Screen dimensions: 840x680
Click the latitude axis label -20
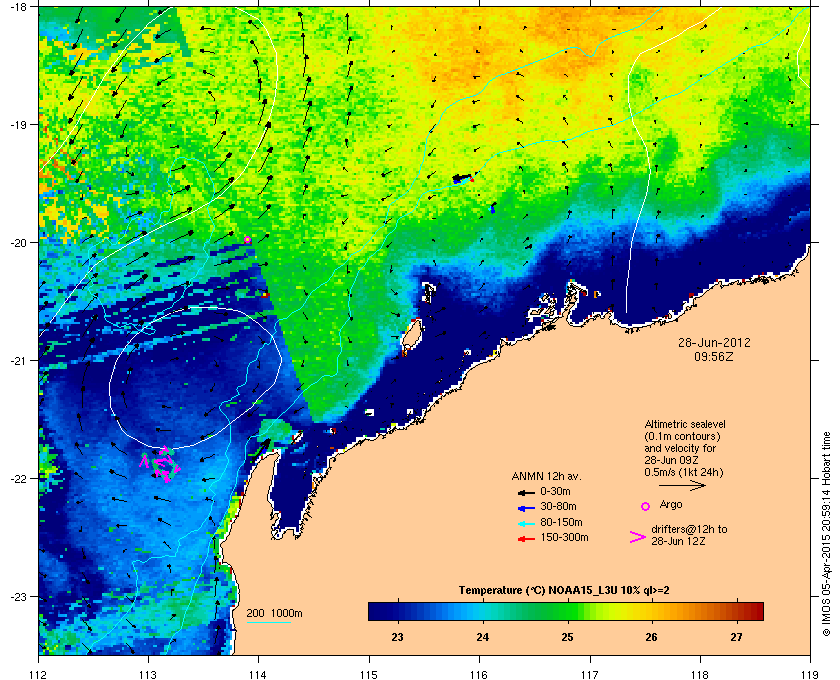click(x=18, y=243)
